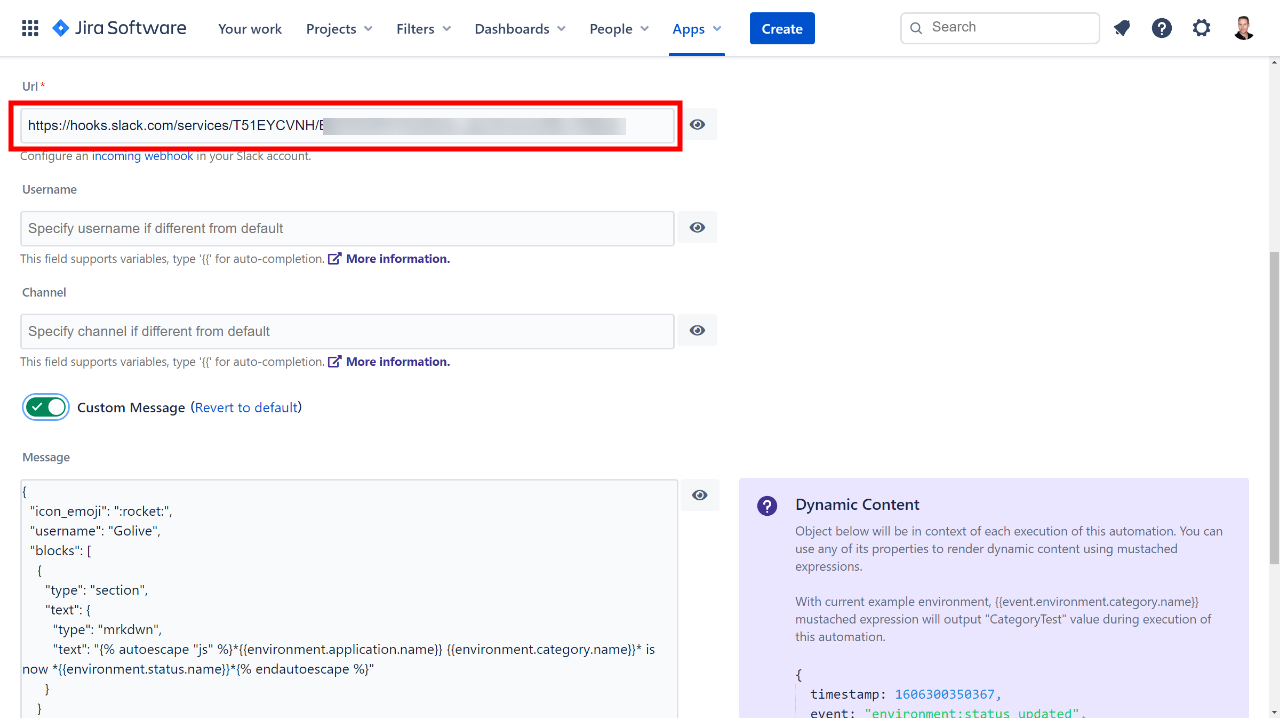Viewport: 1280px width, 720px height.
Task: Open the user profile avatar
Action: (x=1243, y=28)
